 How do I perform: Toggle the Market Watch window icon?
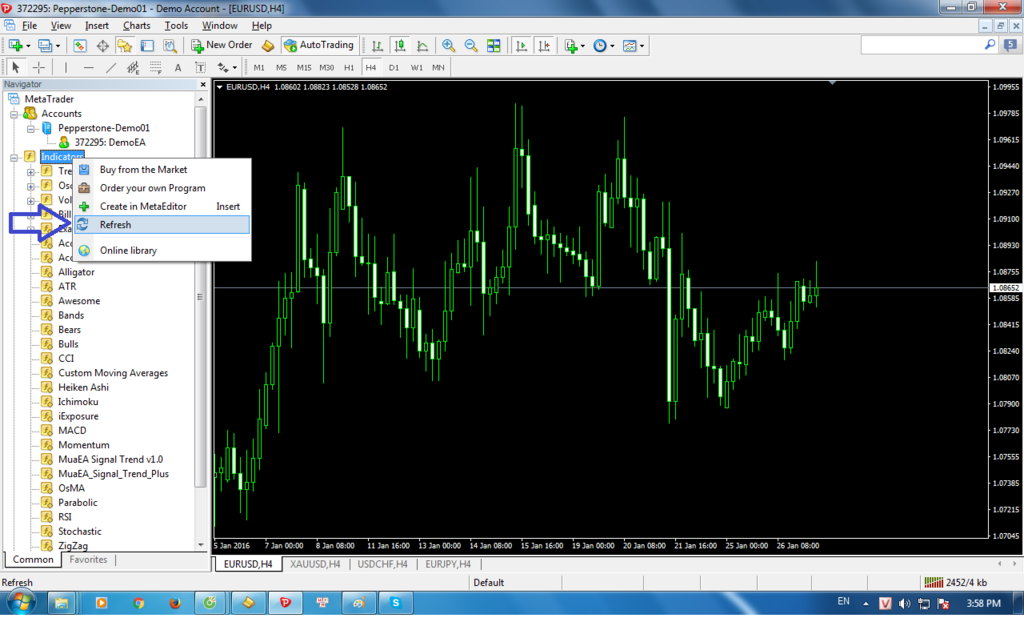pyautogui.click(x=80, y=46)
